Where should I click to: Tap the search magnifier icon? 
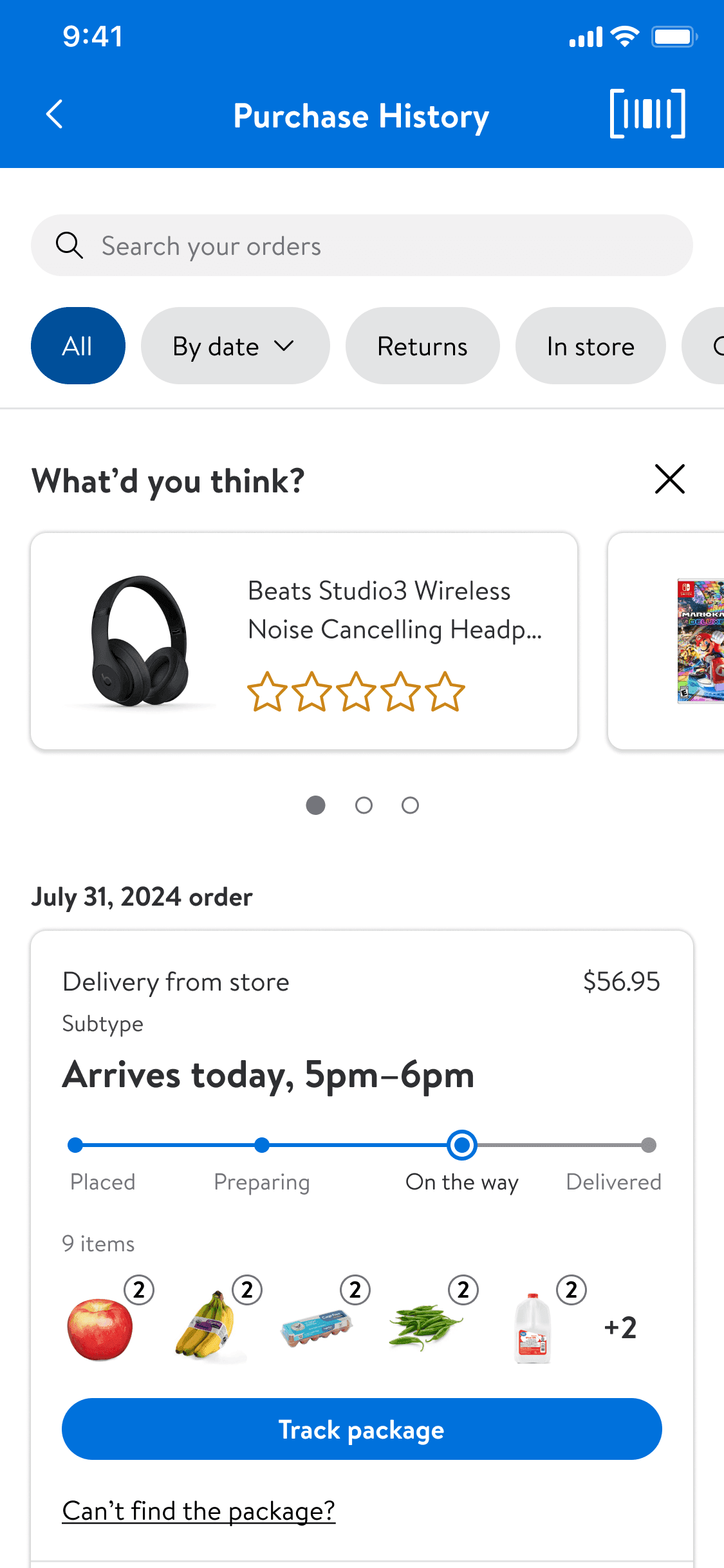(x=69, y=245)
